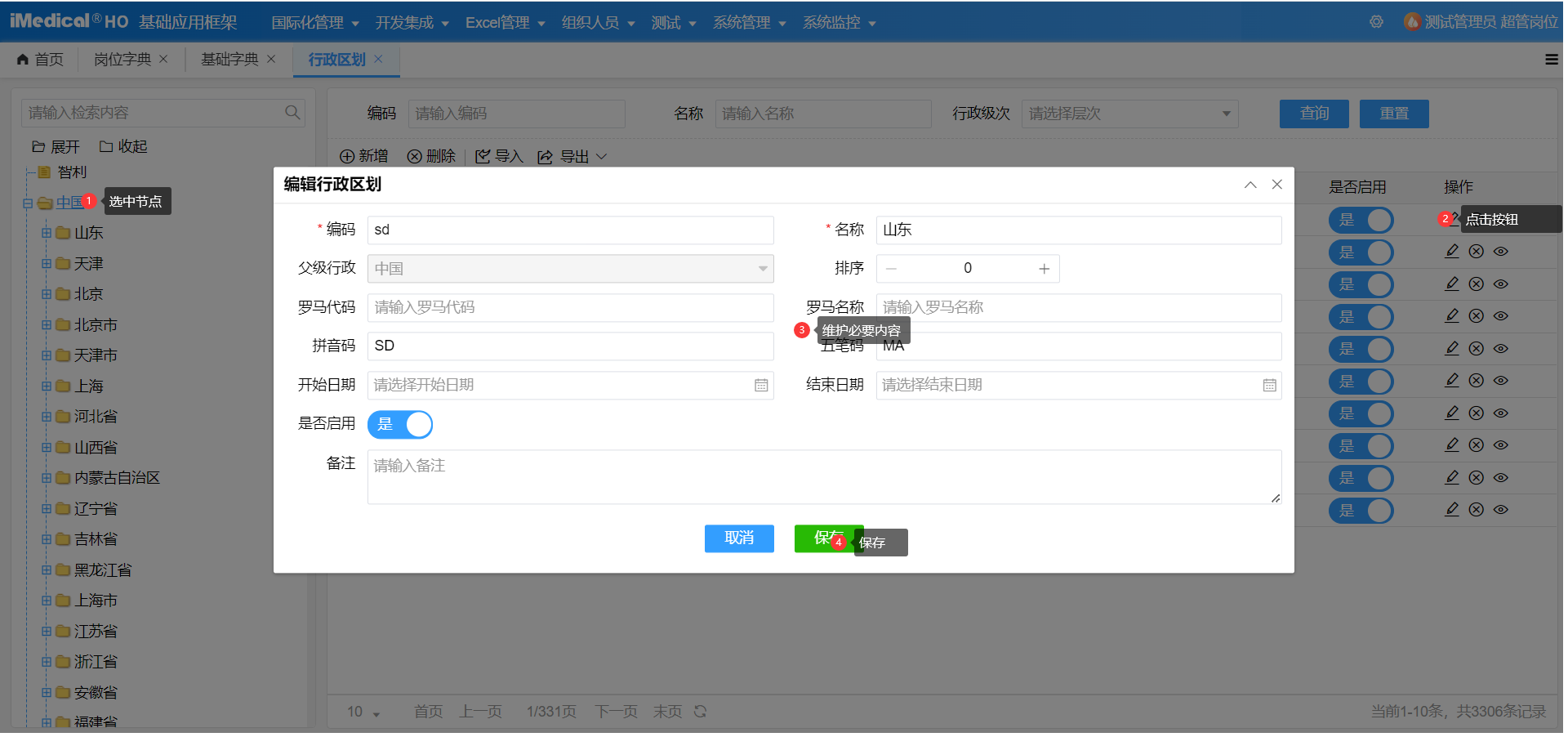Click the magnifier search icon in the tree panel

(292, 112)
